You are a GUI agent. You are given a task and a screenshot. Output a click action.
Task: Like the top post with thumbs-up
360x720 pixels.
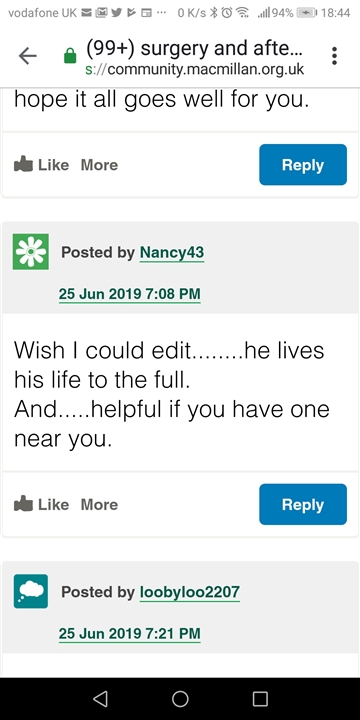[41, 164]
